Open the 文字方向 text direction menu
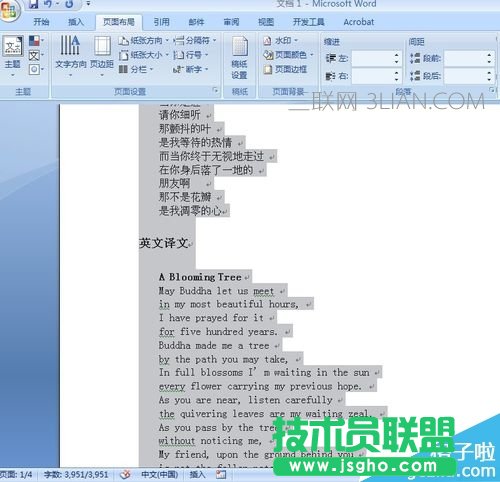This screenshot has height=482, width=500. [x=70, y=56]
